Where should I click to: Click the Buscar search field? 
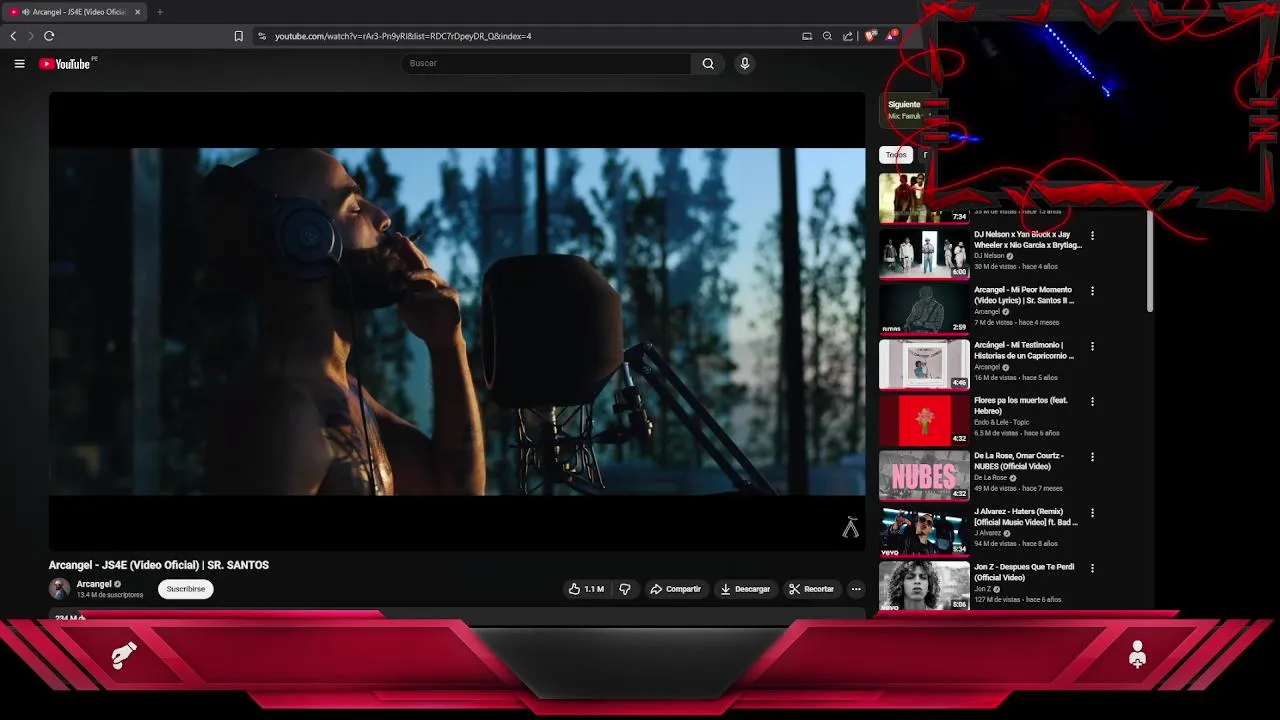546,64
